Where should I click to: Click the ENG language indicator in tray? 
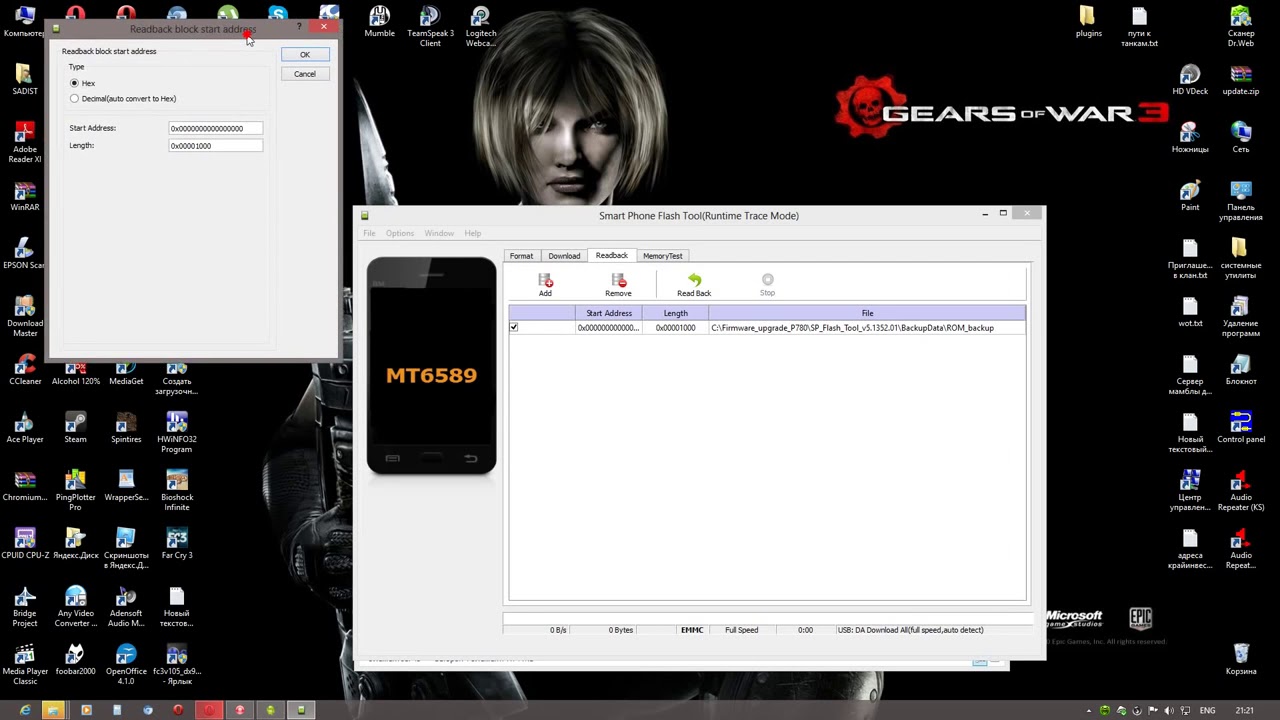point(1207,710)
